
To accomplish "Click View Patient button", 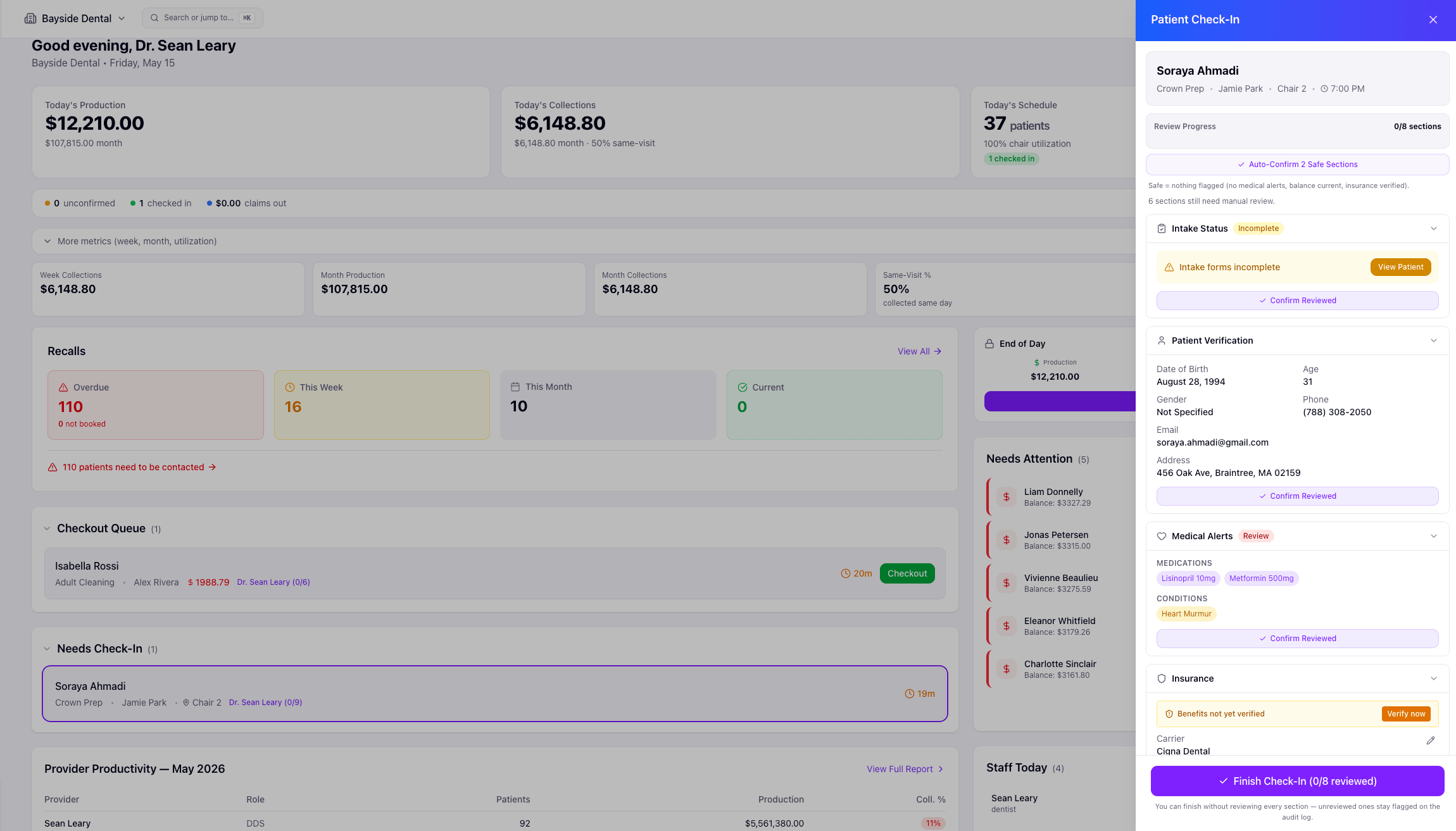I will (1400, 267).
